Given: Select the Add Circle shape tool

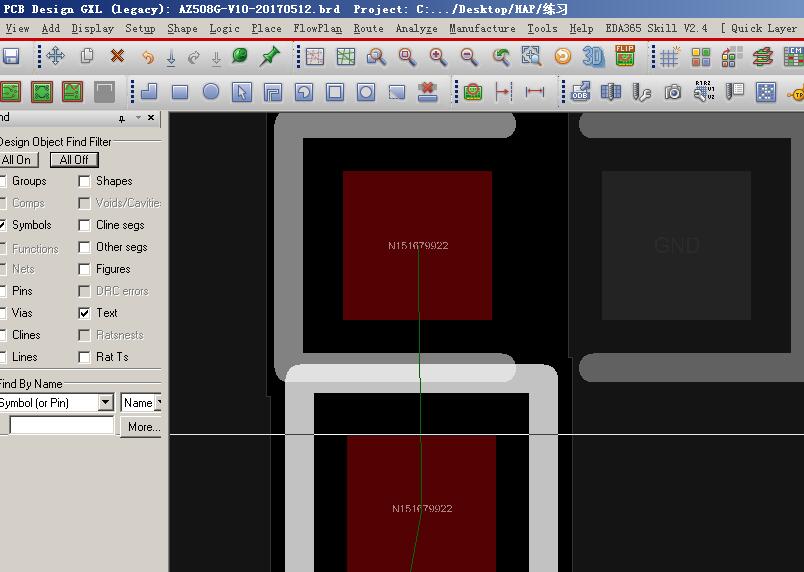Looking at the screenshot, I should (x=211, y=92).
